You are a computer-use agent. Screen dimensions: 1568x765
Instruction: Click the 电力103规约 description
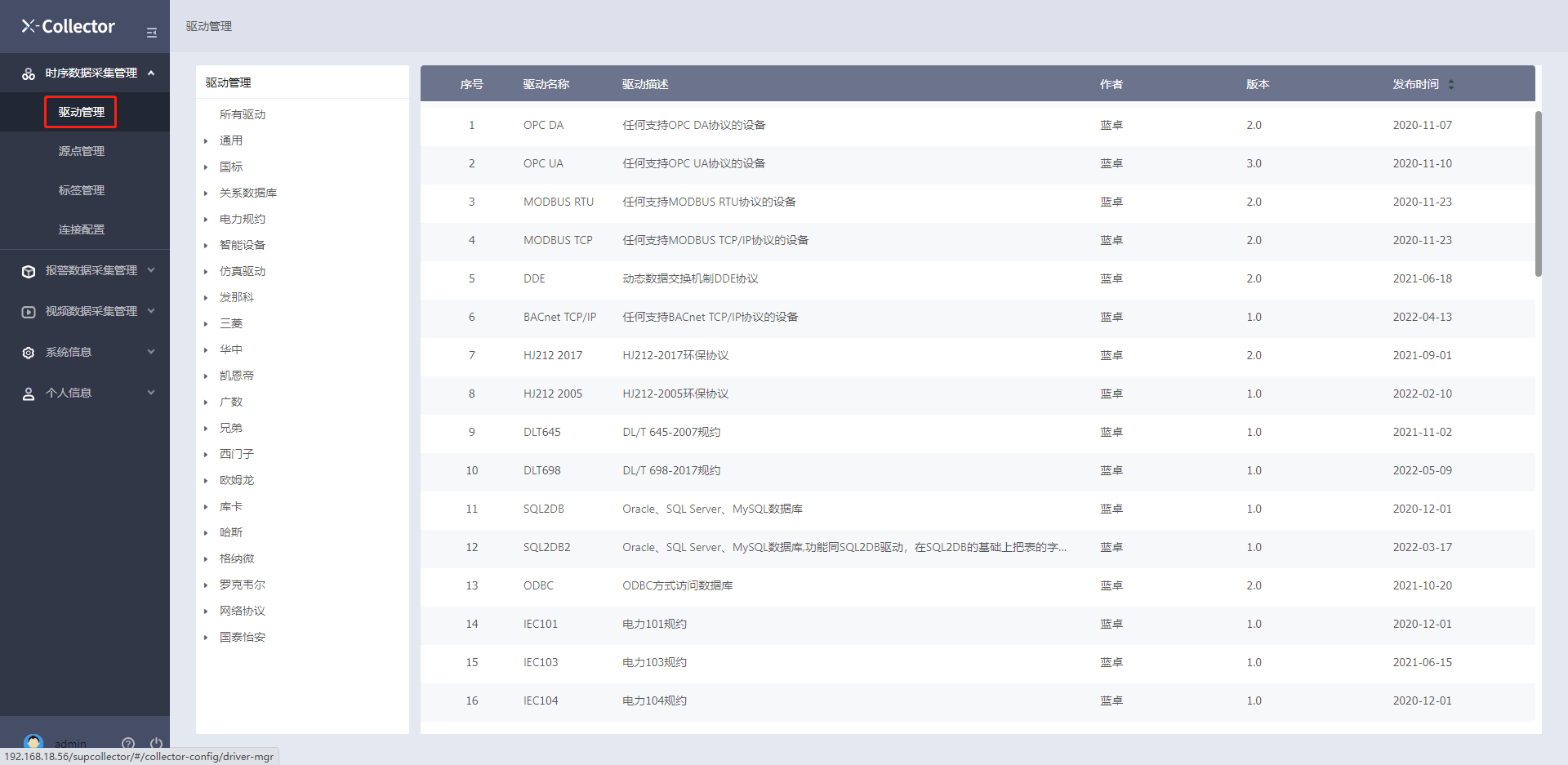click(x=654, y=662)
